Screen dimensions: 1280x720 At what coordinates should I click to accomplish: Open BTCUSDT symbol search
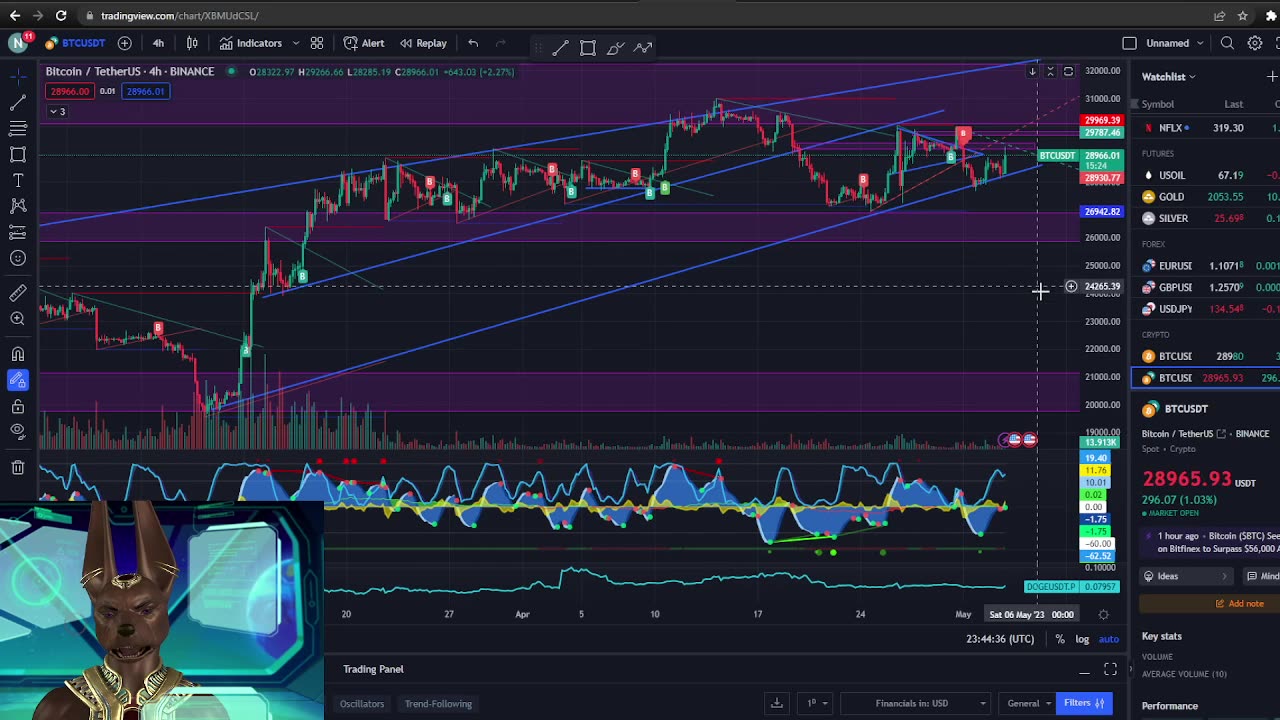pos(75,43)
